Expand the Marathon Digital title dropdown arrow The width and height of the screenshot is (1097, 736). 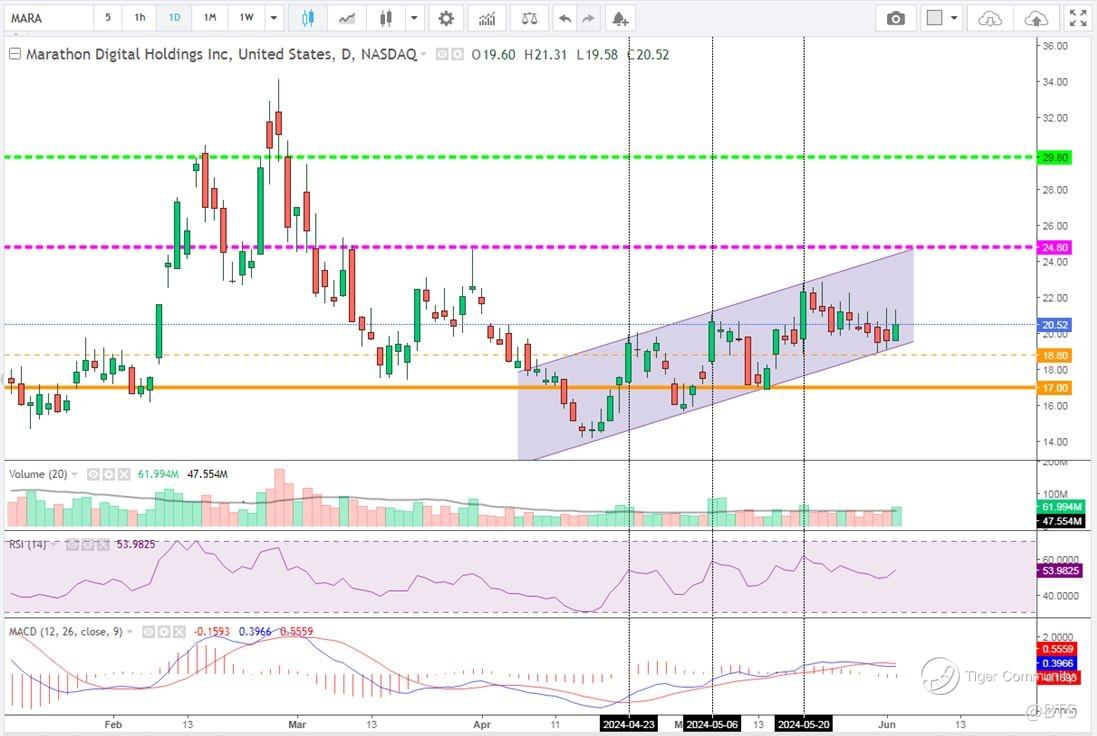click(423, 55)
